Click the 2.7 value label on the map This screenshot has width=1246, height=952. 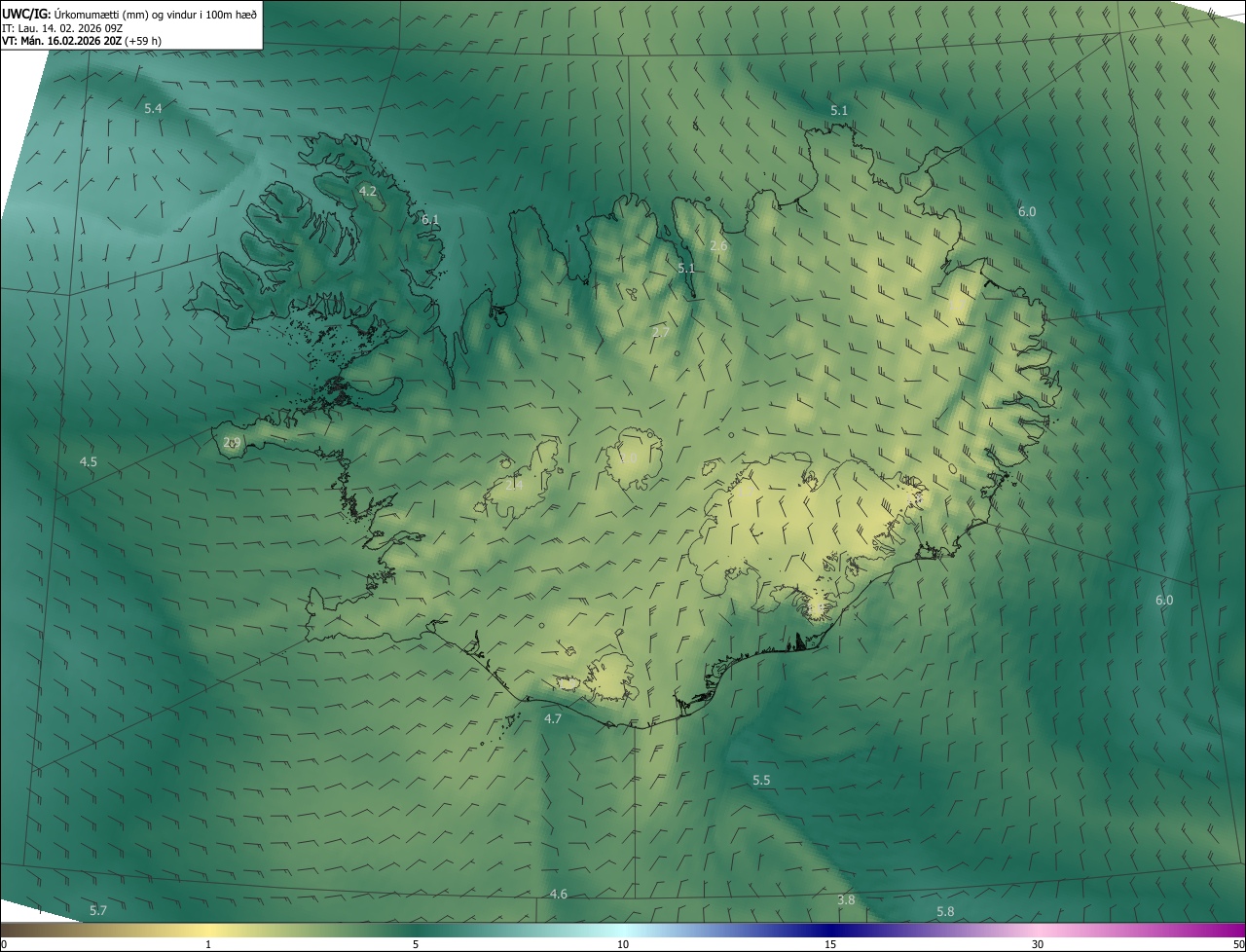click(x=661, y=332)
